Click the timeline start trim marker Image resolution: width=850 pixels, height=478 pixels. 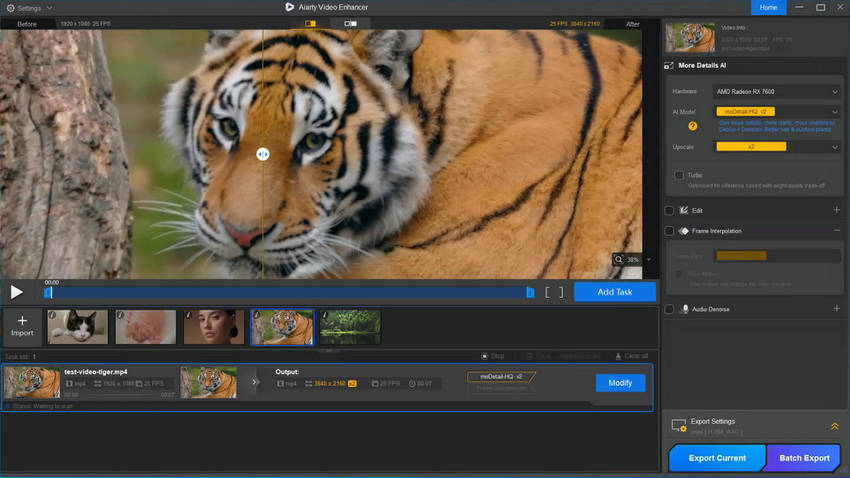coord(48,293)
